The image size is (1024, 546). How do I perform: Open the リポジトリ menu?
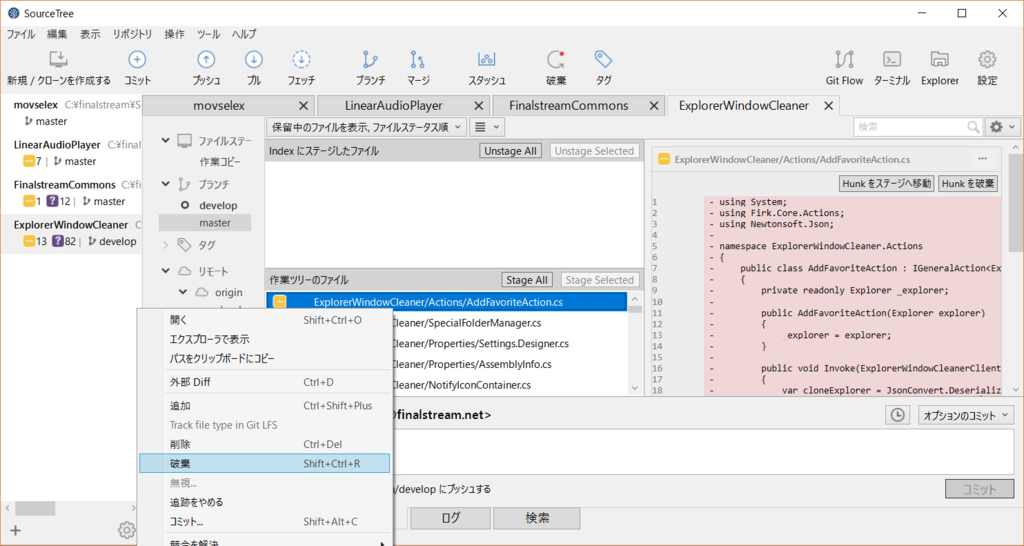point(132,34)
